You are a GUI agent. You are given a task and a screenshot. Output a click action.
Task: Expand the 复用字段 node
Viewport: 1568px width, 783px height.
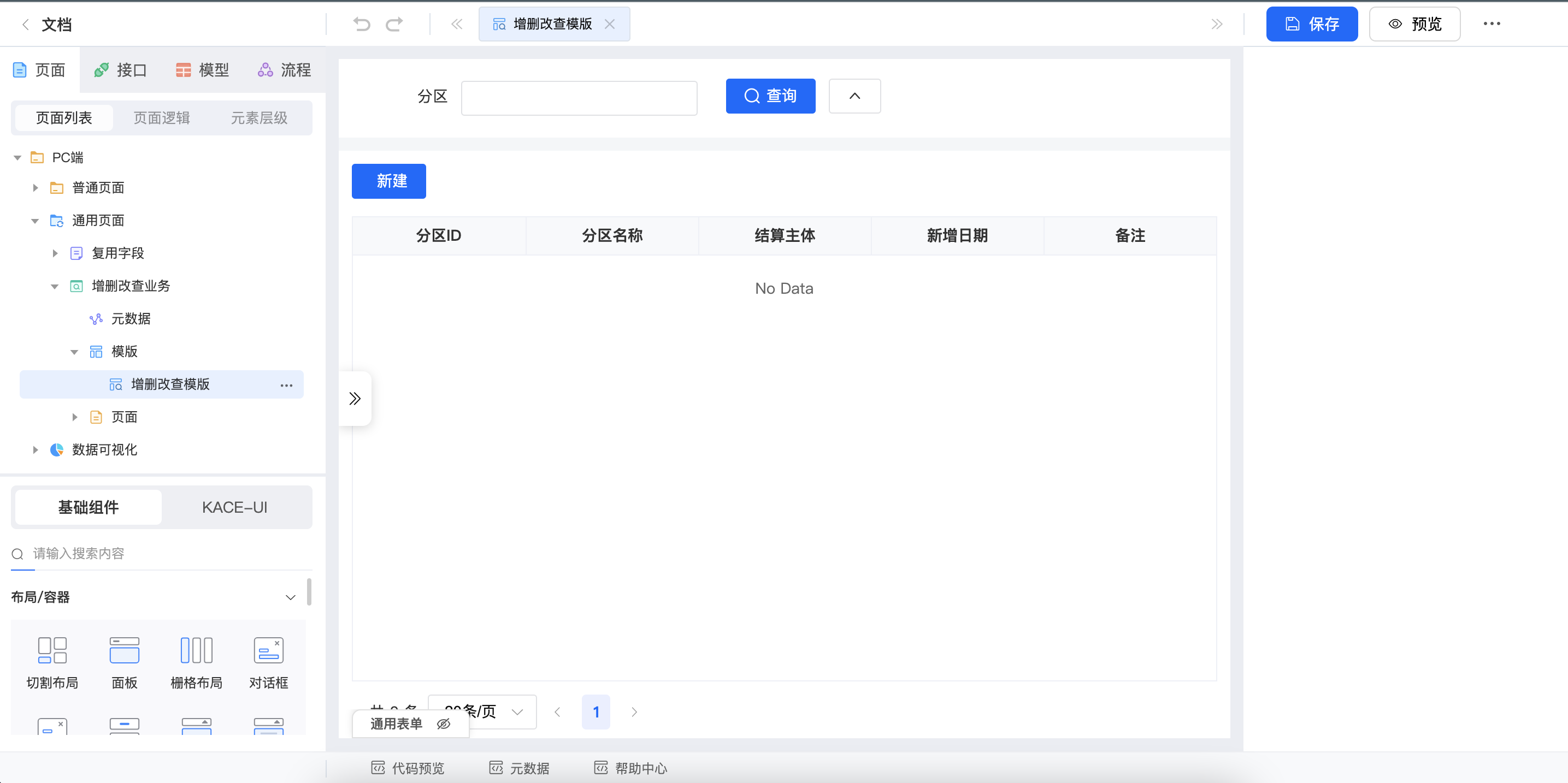[55, 253]
